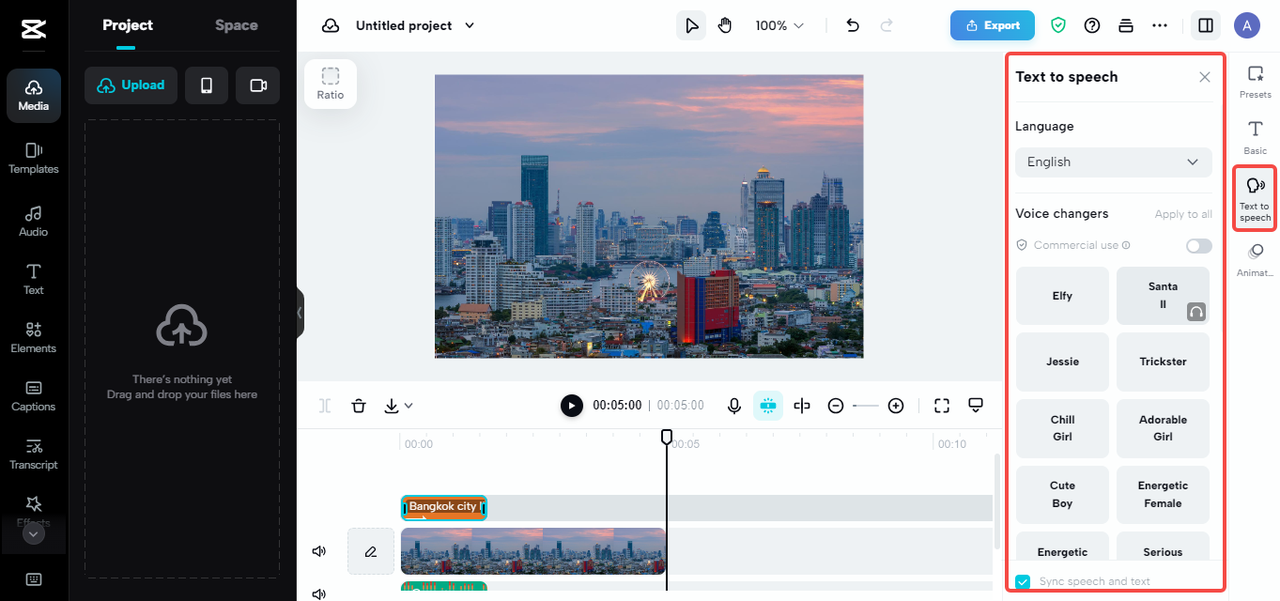Screen dimensions: 1280x601
Task: Open the Animation tab in right sidebar
Action: 1255,260
